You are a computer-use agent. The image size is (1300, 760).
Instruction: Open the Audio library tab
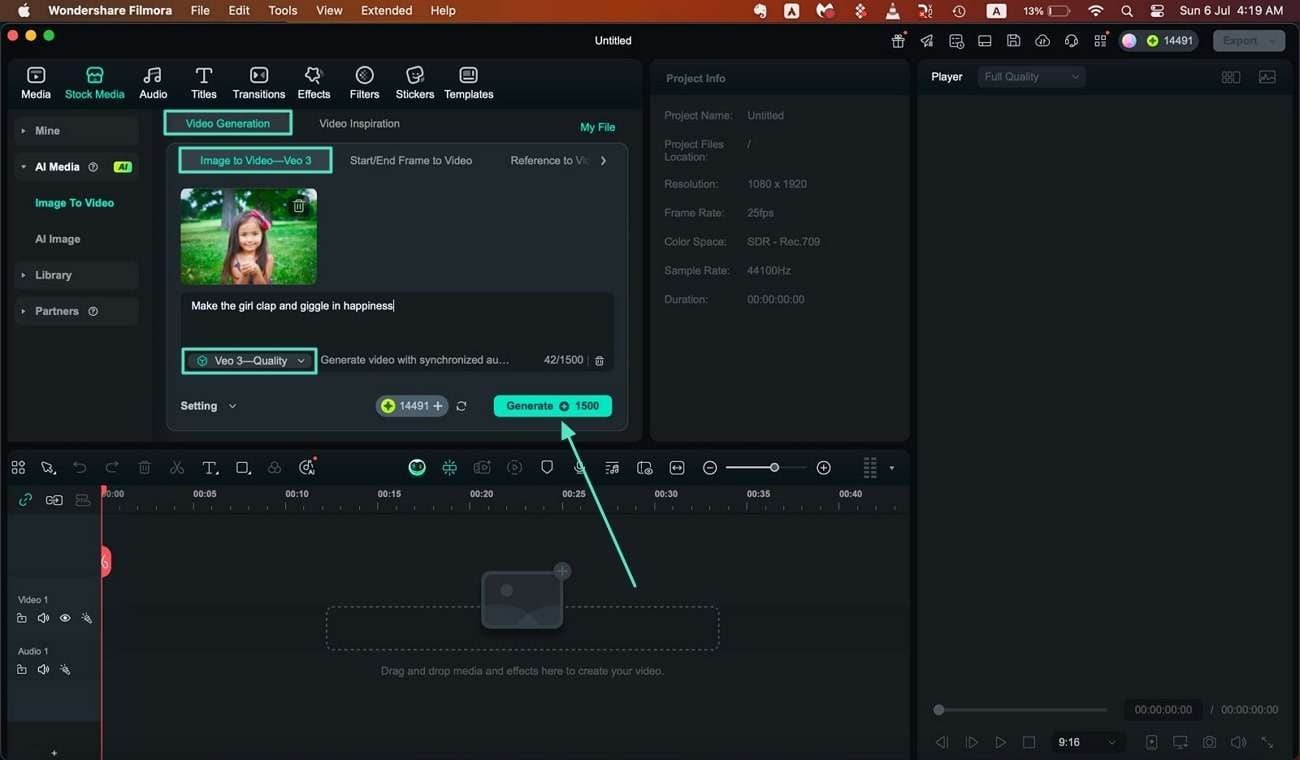[x=153, y=82]
